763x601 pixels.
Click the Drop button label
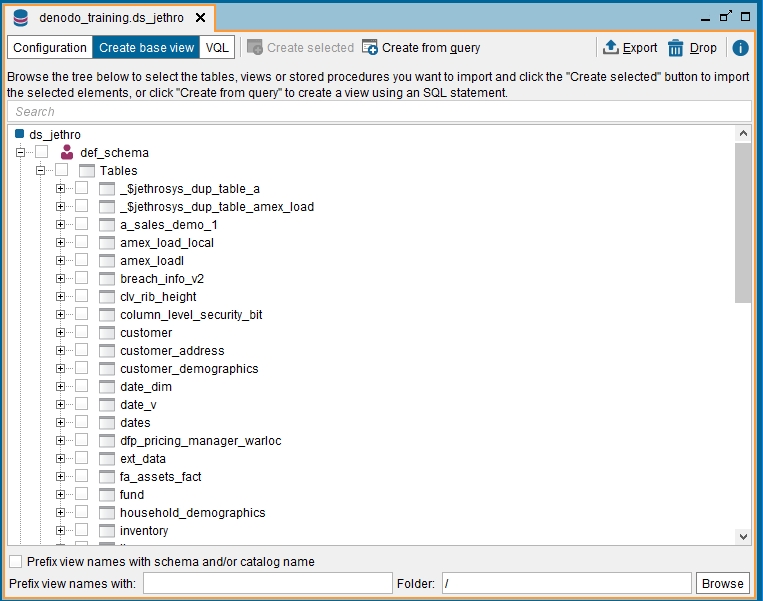(703, 48)
